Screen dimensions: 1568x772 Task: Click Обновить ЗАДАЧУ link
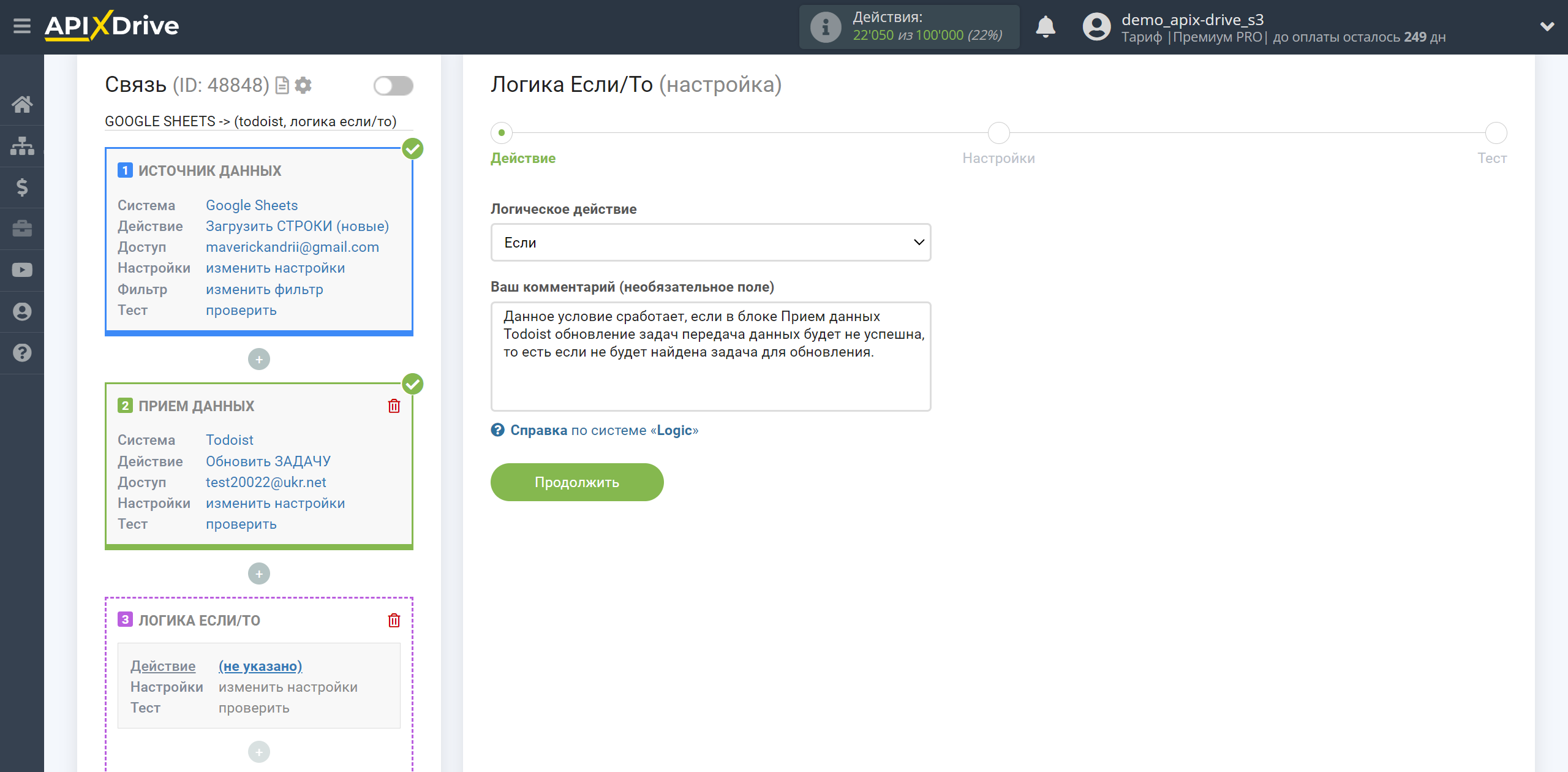click(268, 461)
